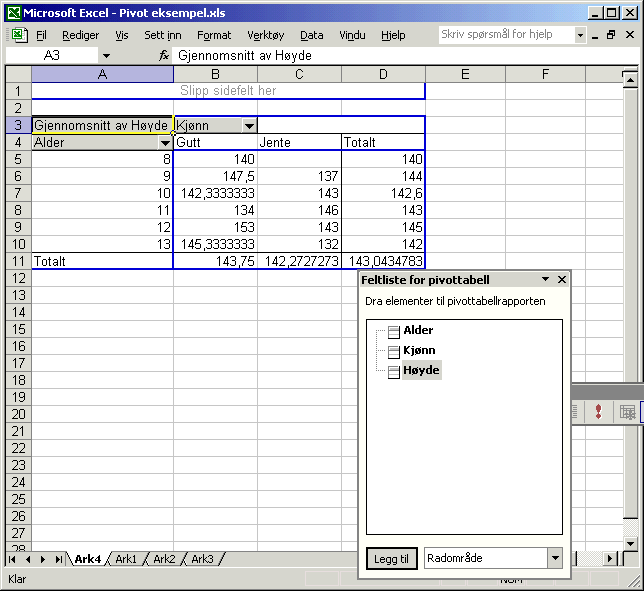Open the Verktøy menu
The image size is (644, 591).
265,35
